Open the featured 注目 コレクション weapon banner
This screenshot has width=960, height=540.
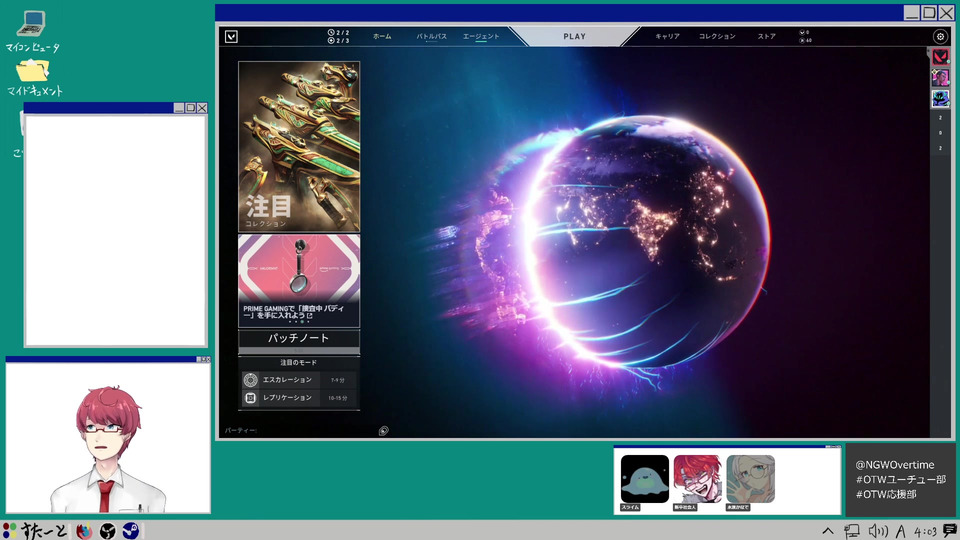[x=299, y=147]
